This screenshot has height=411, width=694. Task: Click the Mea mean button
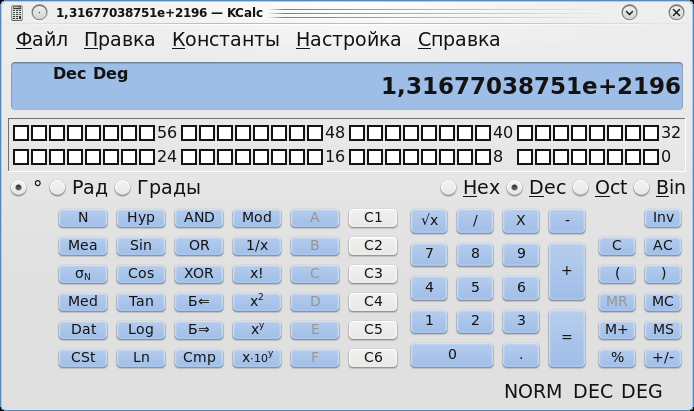tap(83, 246)
